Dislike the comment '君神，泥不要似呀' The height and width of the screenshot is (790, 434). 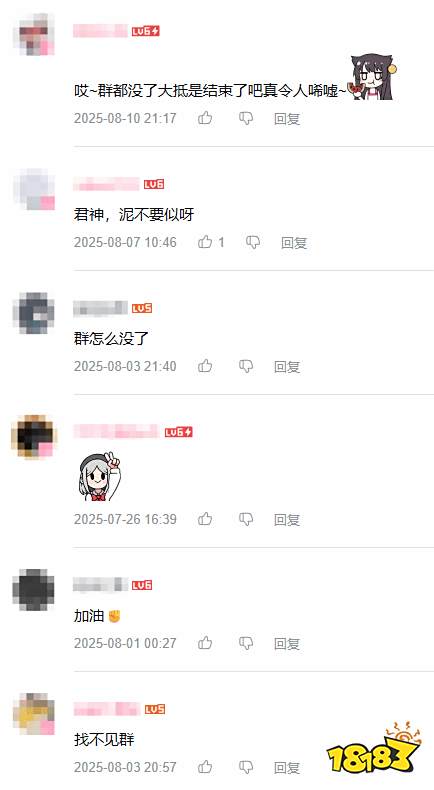point(253,242)
